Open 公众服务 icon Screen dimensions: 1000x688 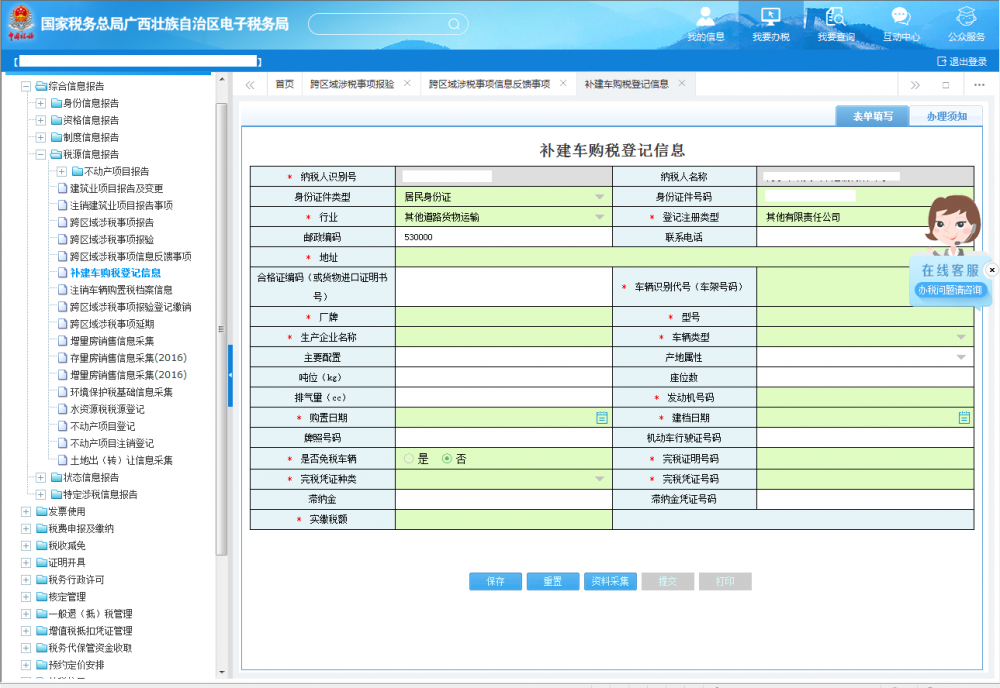pos(966,18)
